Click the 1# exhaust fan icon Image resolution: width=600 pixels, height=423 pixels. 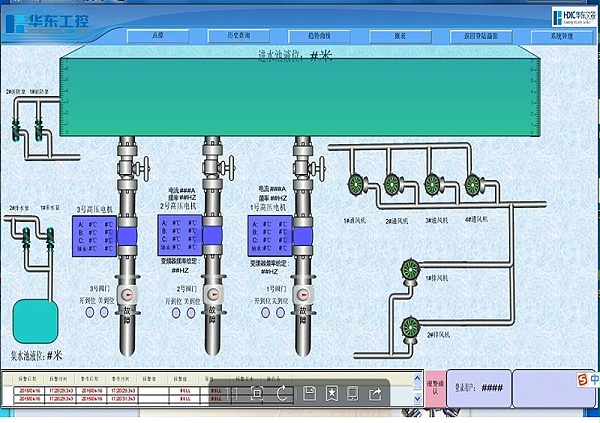[x=409, y=266]
